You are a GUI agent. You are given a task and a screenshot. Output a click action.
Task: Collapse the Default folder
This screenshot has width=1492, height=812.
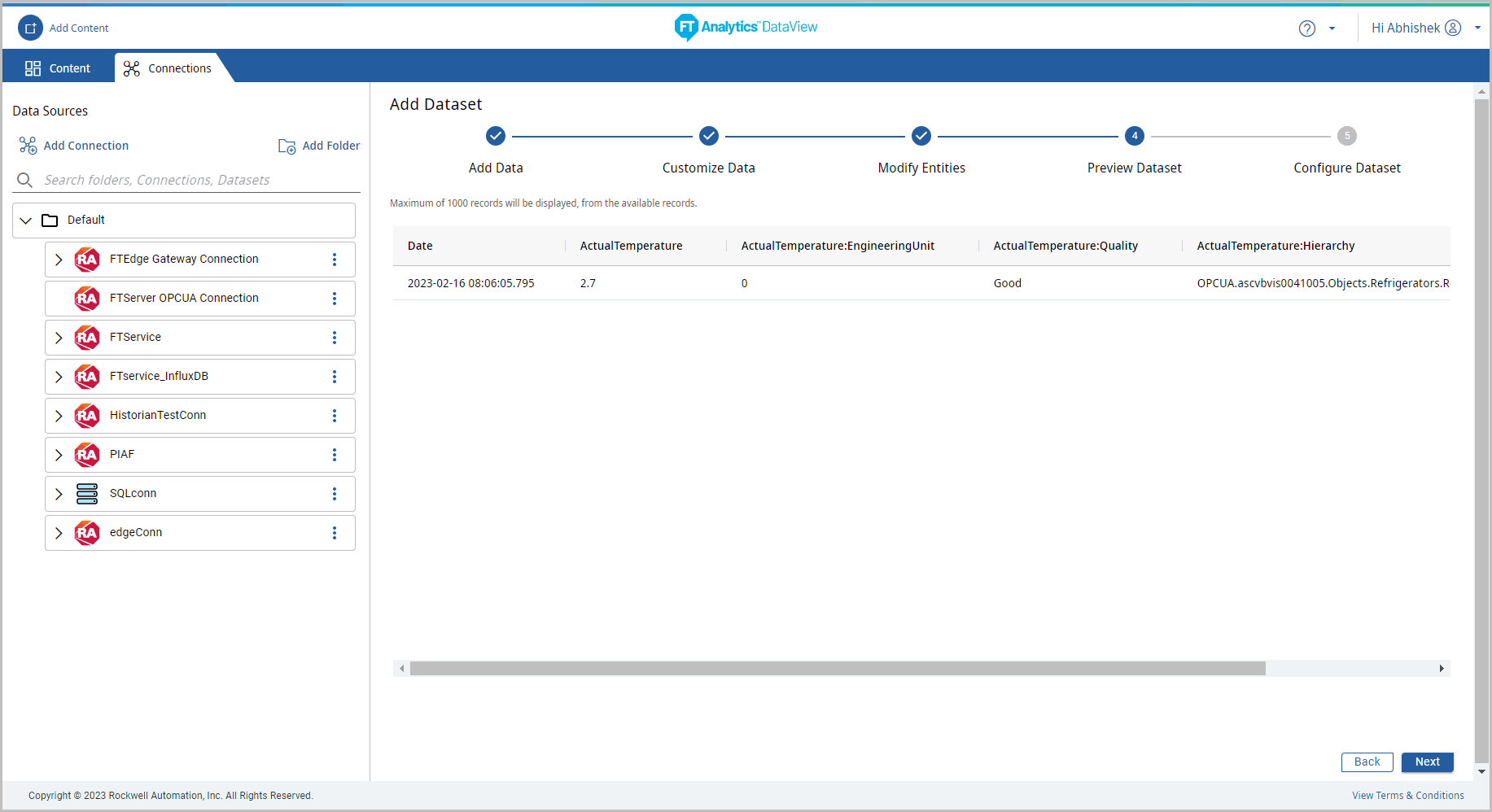[x=26, y=220]
